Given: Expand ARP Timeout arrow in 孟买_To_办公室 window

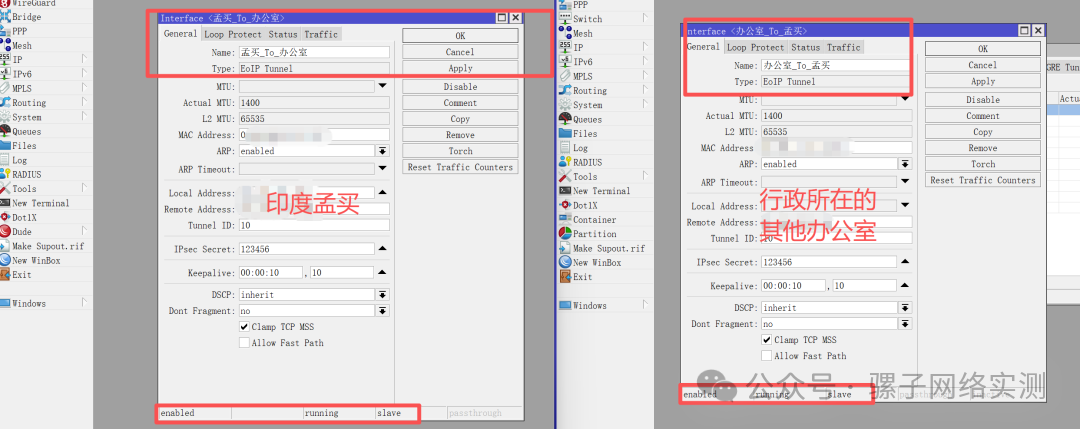Looking at the screenshot, I should pos(382,168).
